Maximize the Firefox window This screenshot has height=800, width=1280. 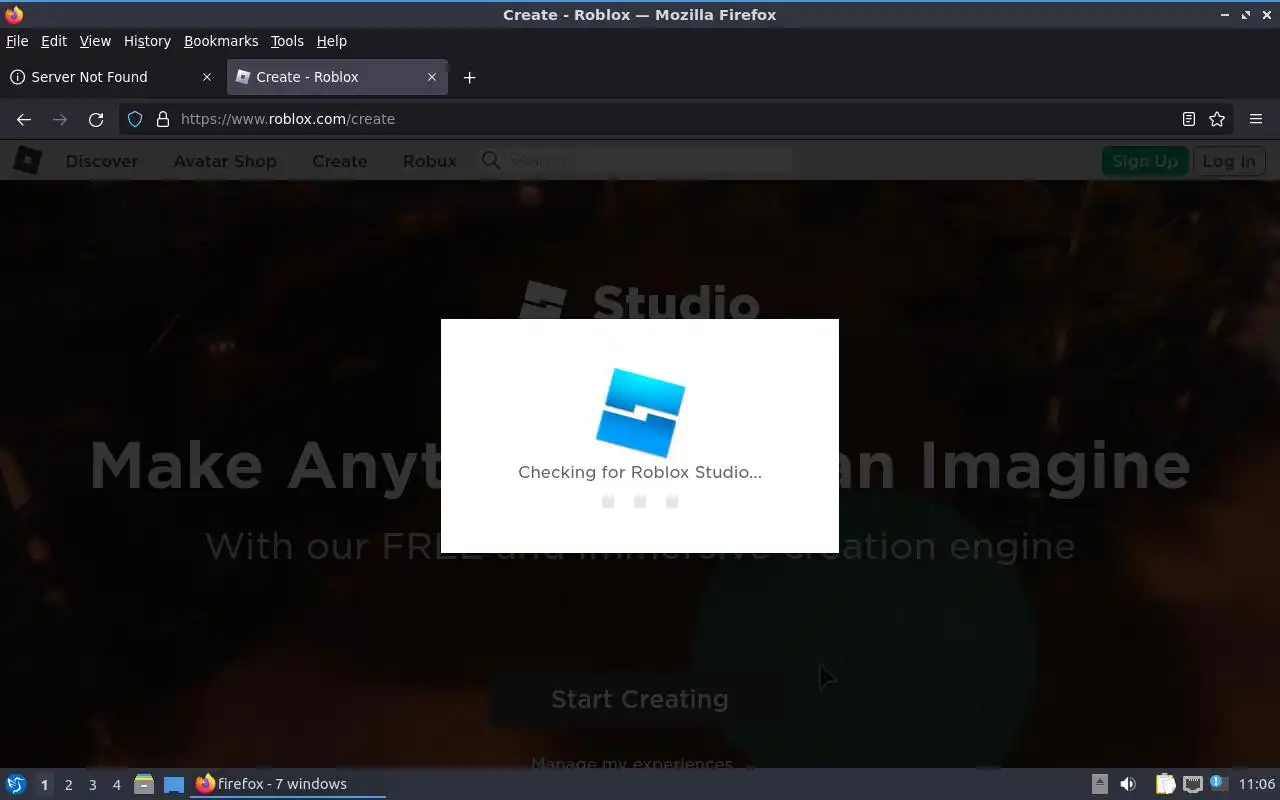point(1246,15)
